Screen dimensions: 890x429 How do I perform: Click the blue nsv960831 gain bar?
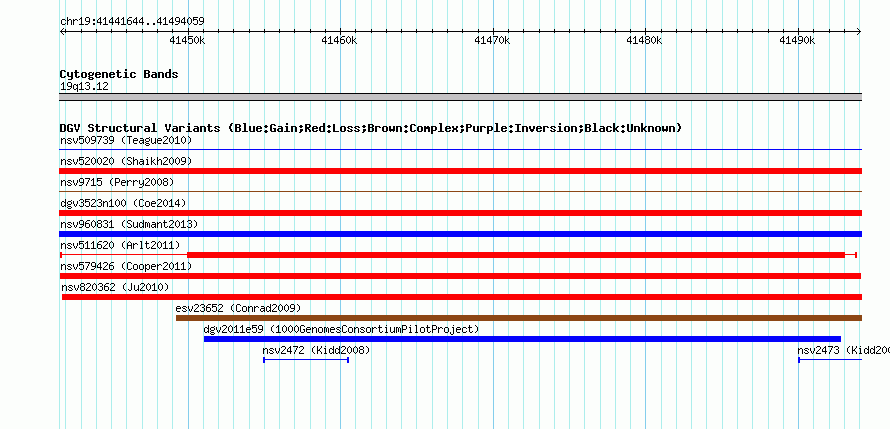point(461,234)
